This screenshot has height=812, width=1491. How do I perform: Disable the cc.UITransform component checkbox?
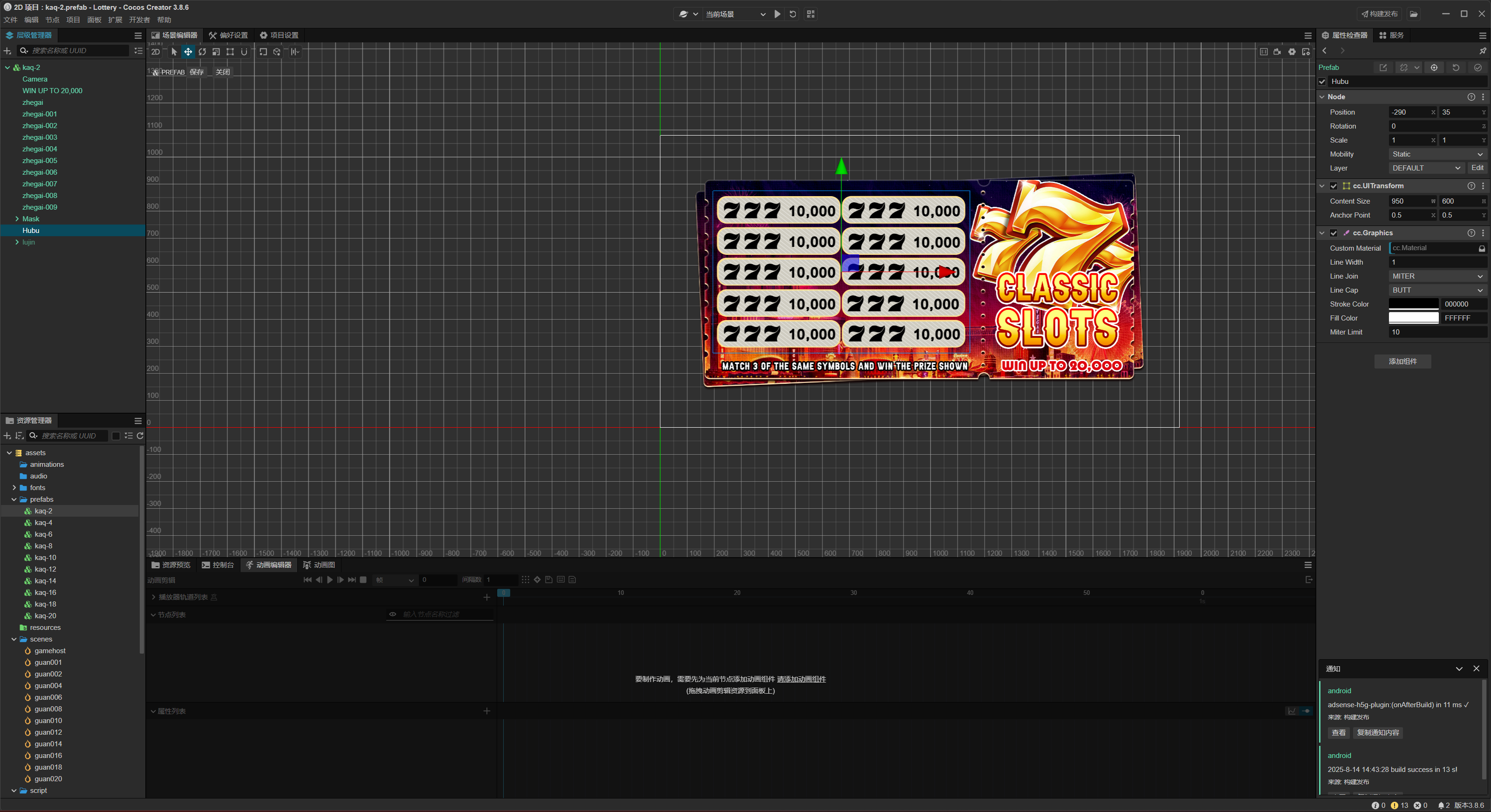coord(1334,186)
